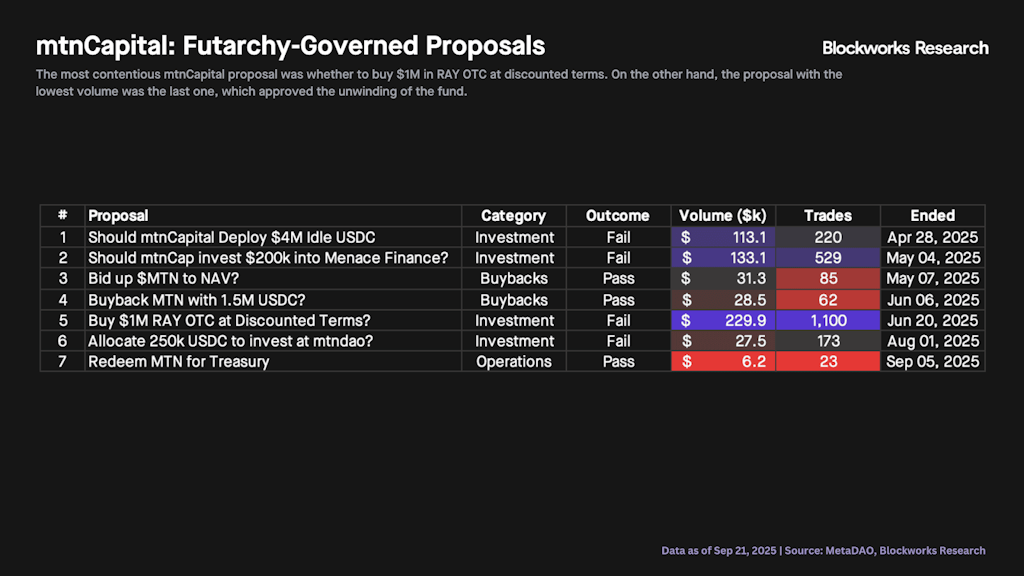Click the data source footer text

click(x=823, y=550)
